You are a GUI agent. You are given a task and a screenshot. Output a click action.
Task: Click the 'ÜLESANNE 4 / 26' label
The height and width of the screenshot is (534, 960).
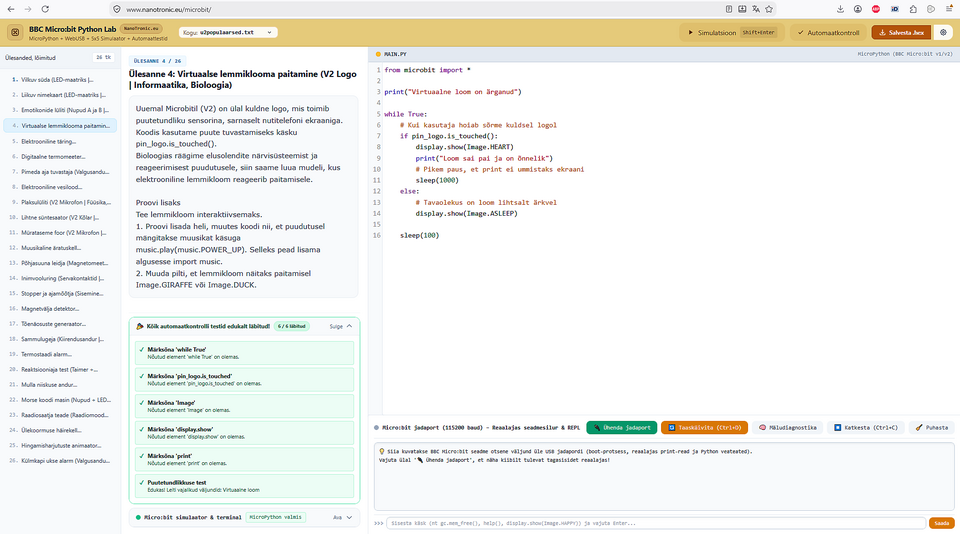click(157, 61)
